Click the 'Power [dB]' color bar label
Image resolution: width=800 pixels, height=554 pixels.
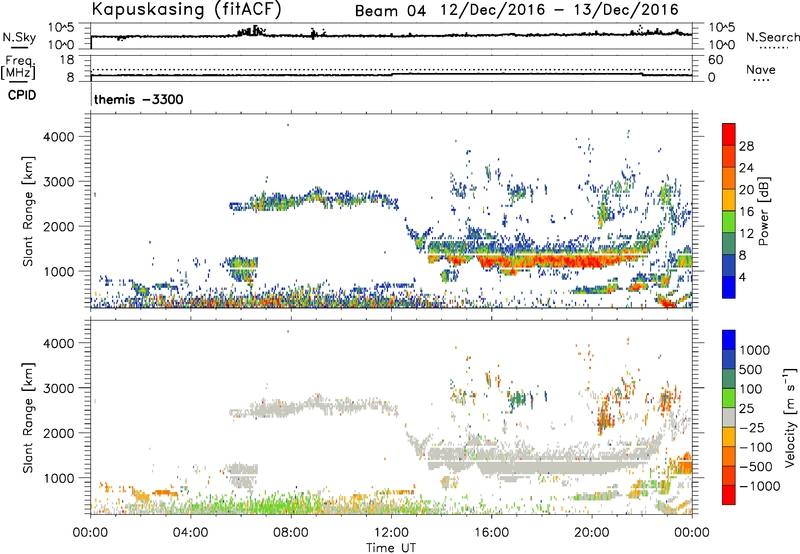coord(763,211)
